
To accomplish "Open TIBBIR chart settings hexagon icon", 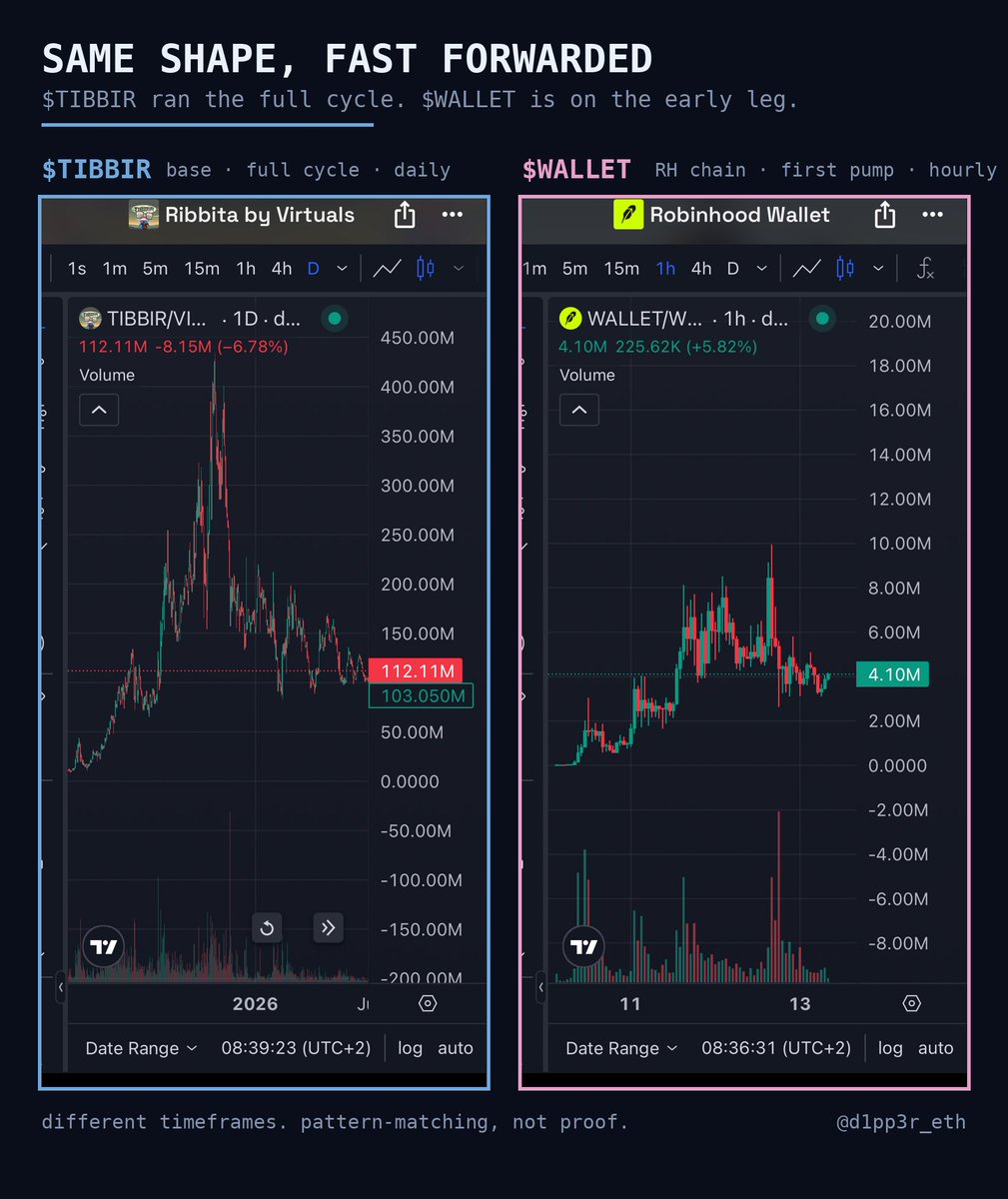I will [x=428, y=1004].
